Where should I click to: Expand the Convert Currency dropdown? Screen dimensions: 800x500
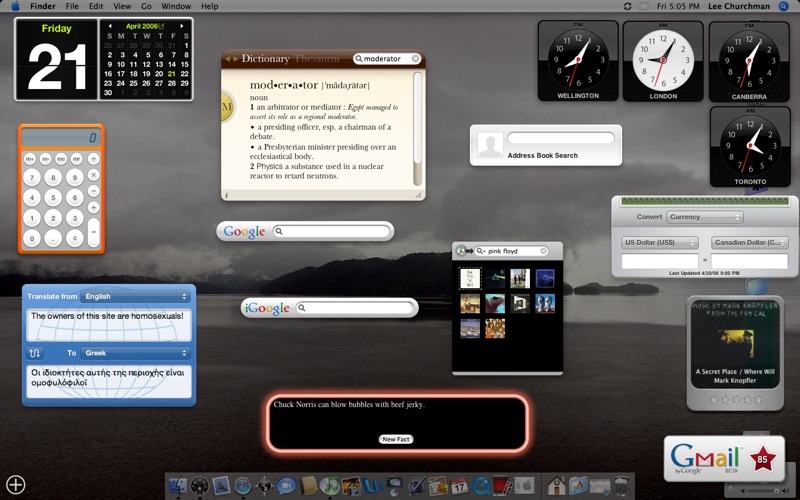coord(704,217)
